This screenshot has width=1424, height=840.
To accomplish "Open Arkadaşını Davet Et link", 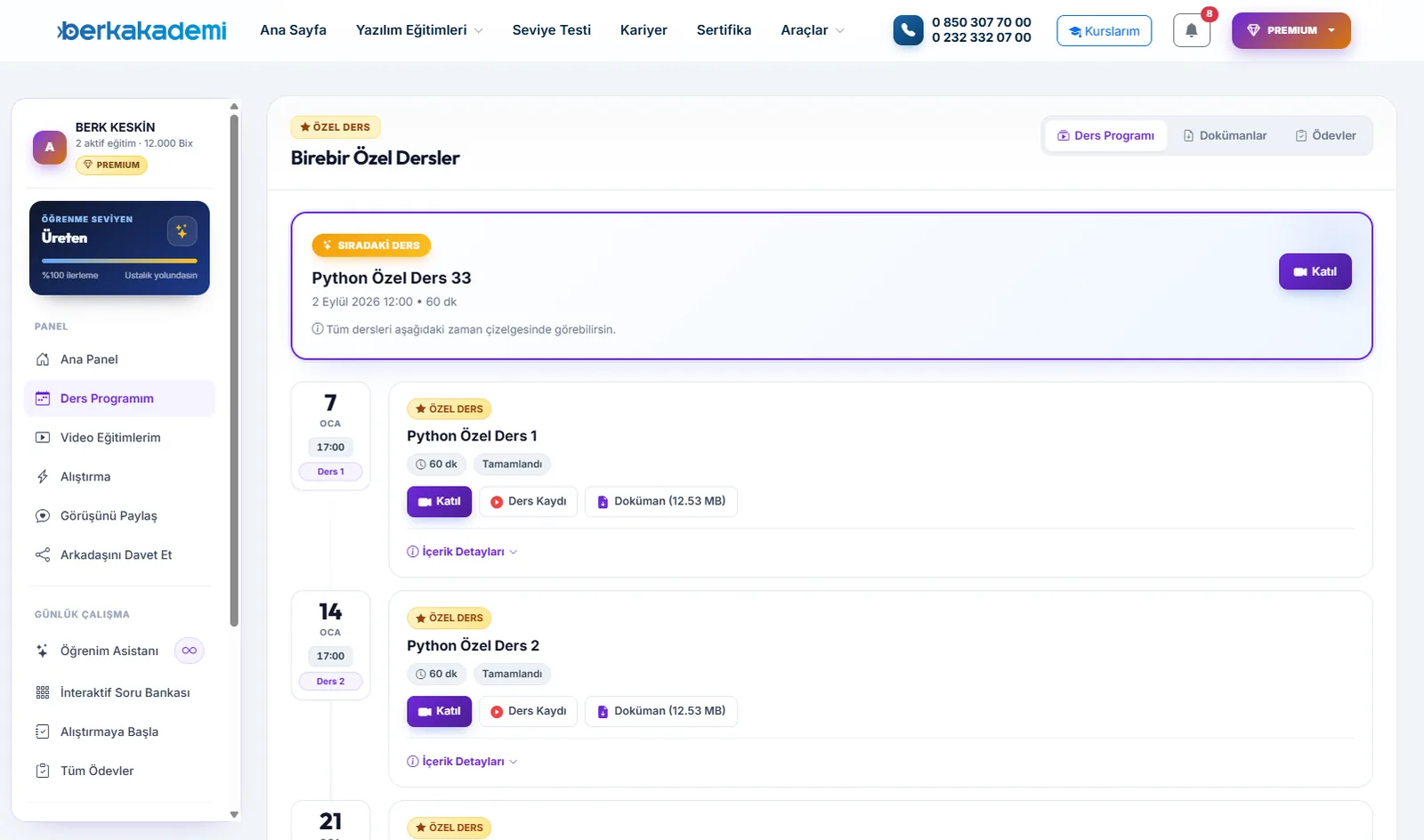I will (119, 555).
